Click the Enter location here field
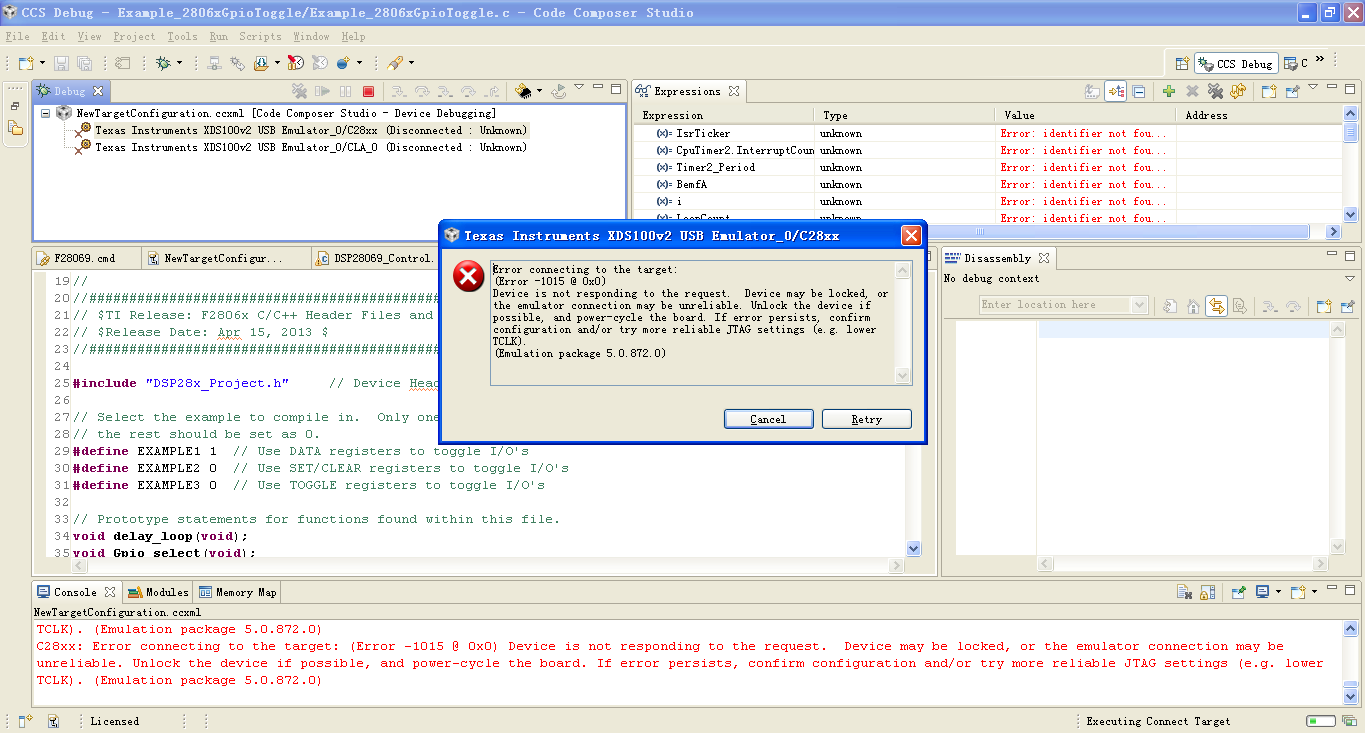Screen dimensions: 1365x733 tap(1054, 305)
